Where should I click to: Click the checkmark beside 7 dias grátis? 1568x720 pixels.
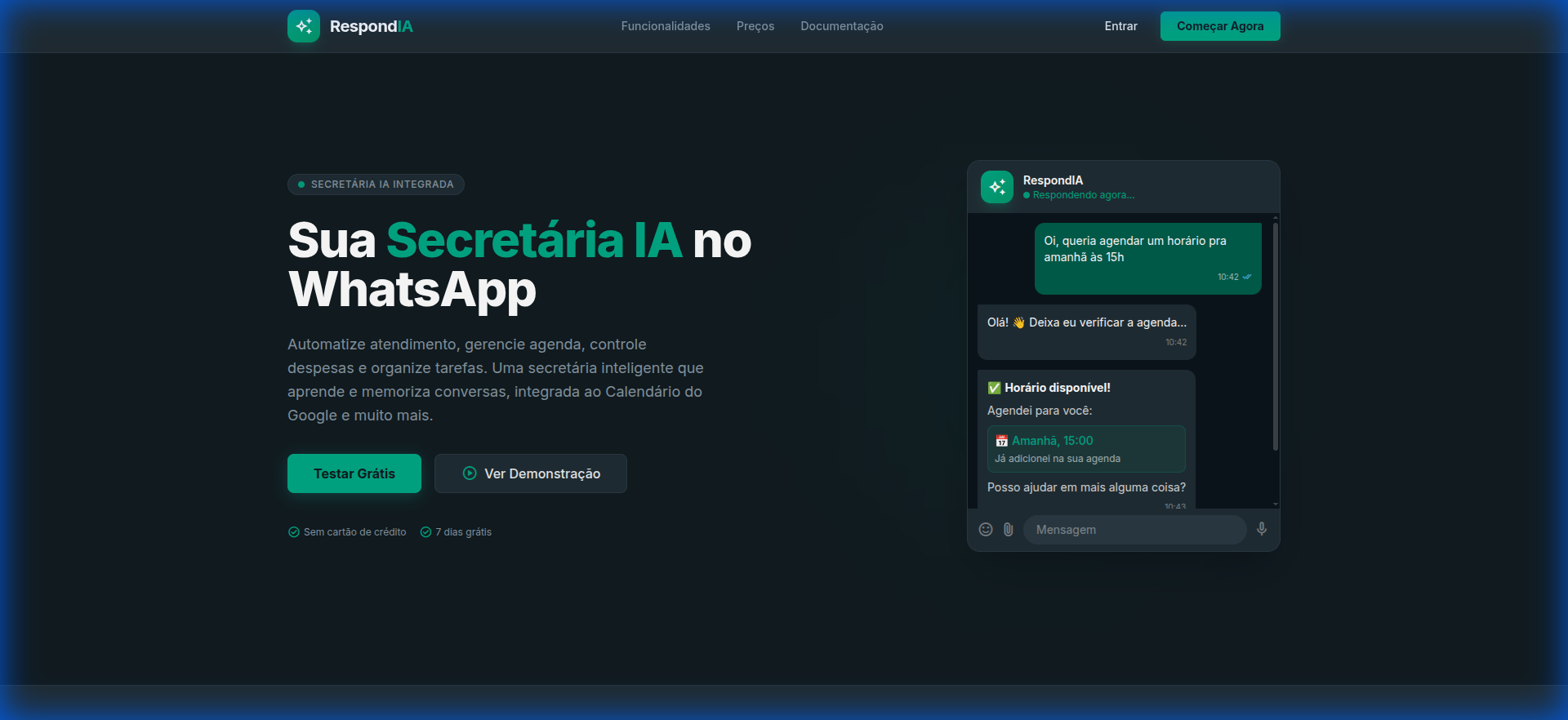click(425, 532)
